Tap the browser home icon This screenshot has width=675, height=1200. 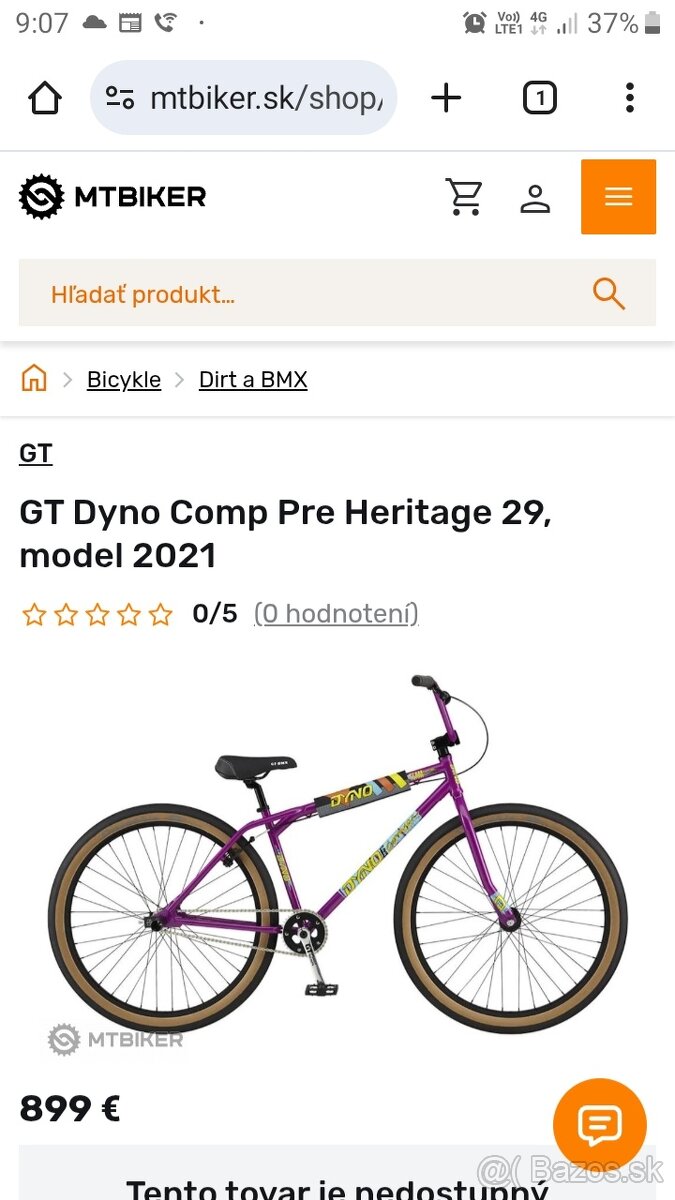tap(44, 98)
